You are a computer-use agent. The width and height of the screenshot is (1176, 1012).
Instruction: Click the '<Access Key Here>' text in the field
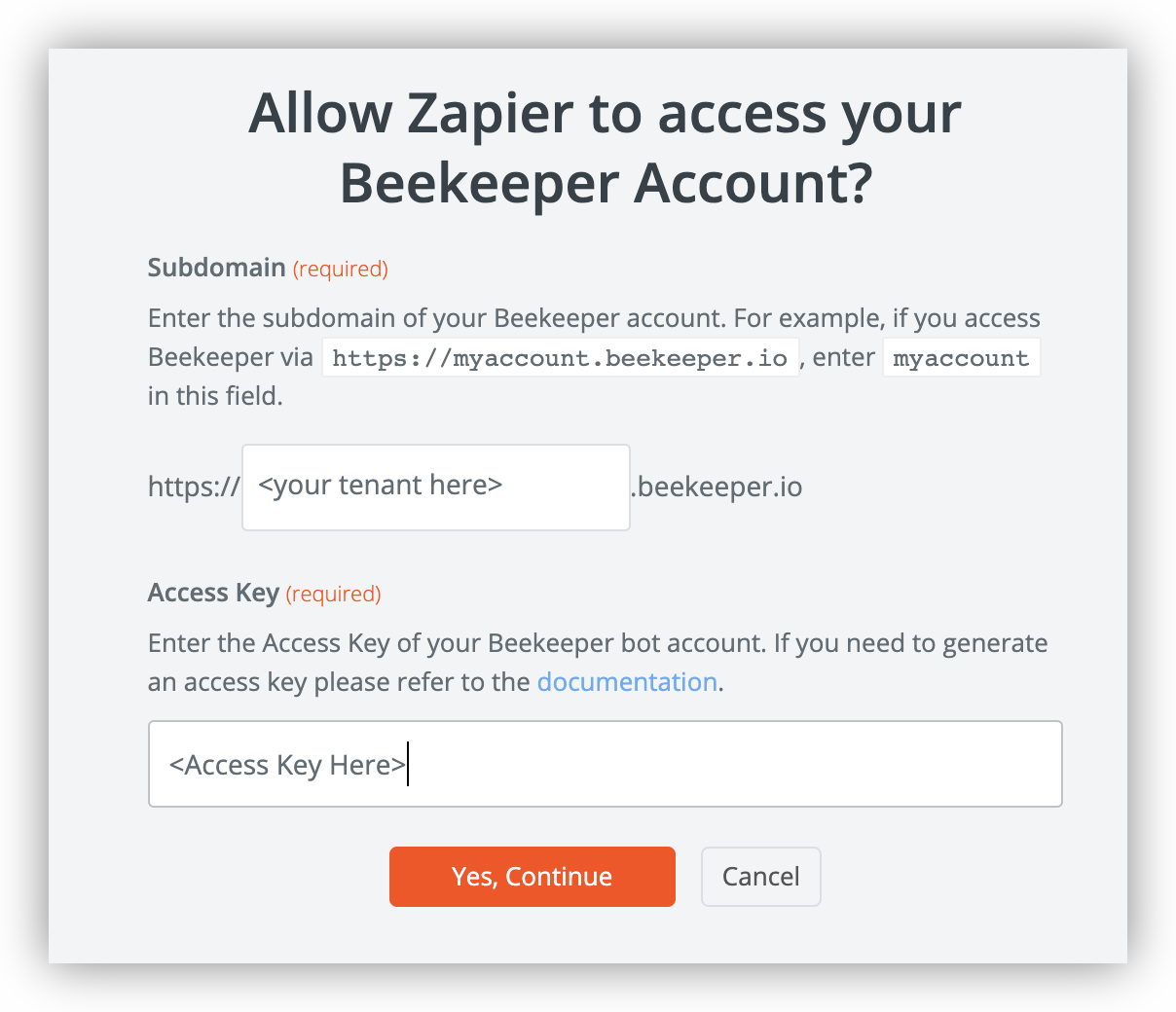coord(287,765)
